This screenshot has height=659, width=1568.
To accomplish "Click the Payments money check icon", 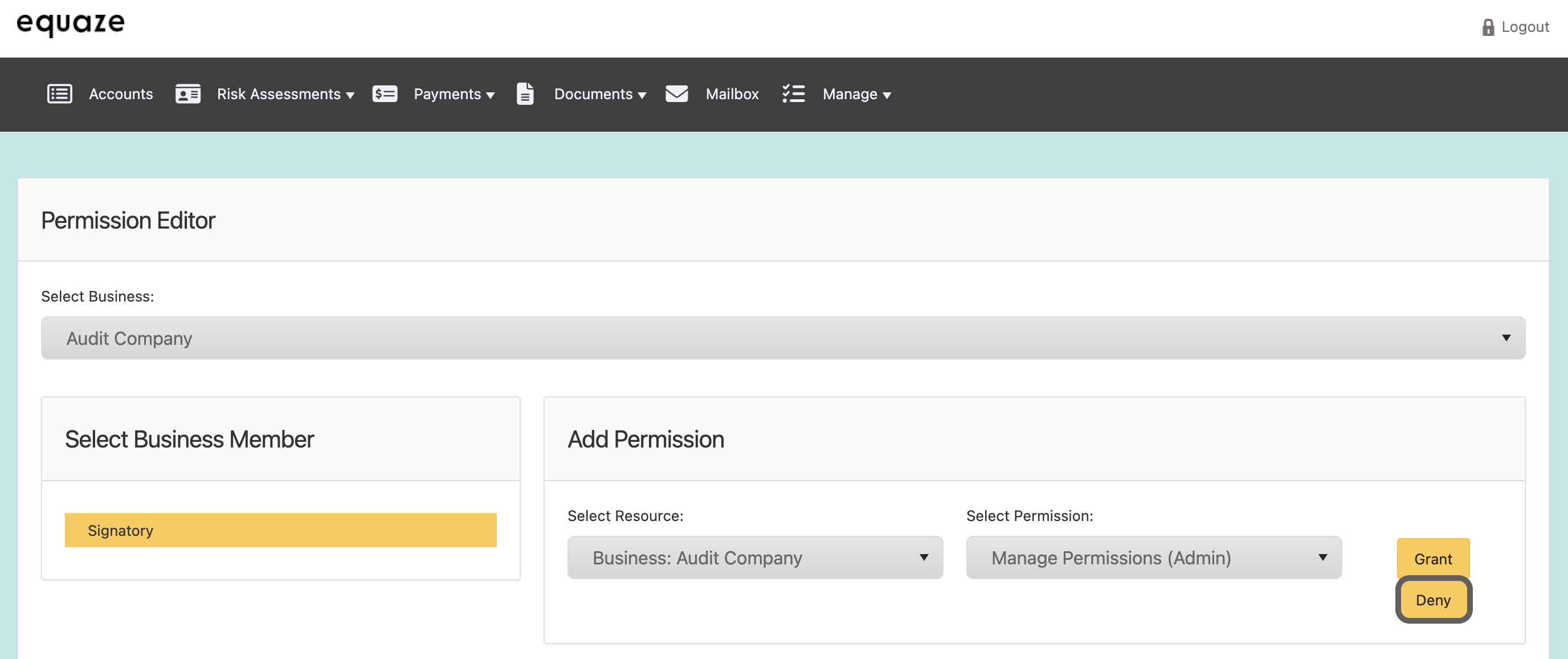I will click(385, 94).
